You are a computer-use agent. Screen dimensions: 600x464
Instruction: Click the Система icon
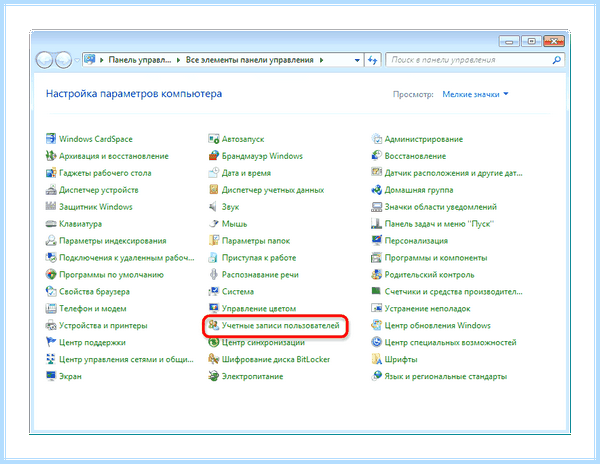point(214,291)
